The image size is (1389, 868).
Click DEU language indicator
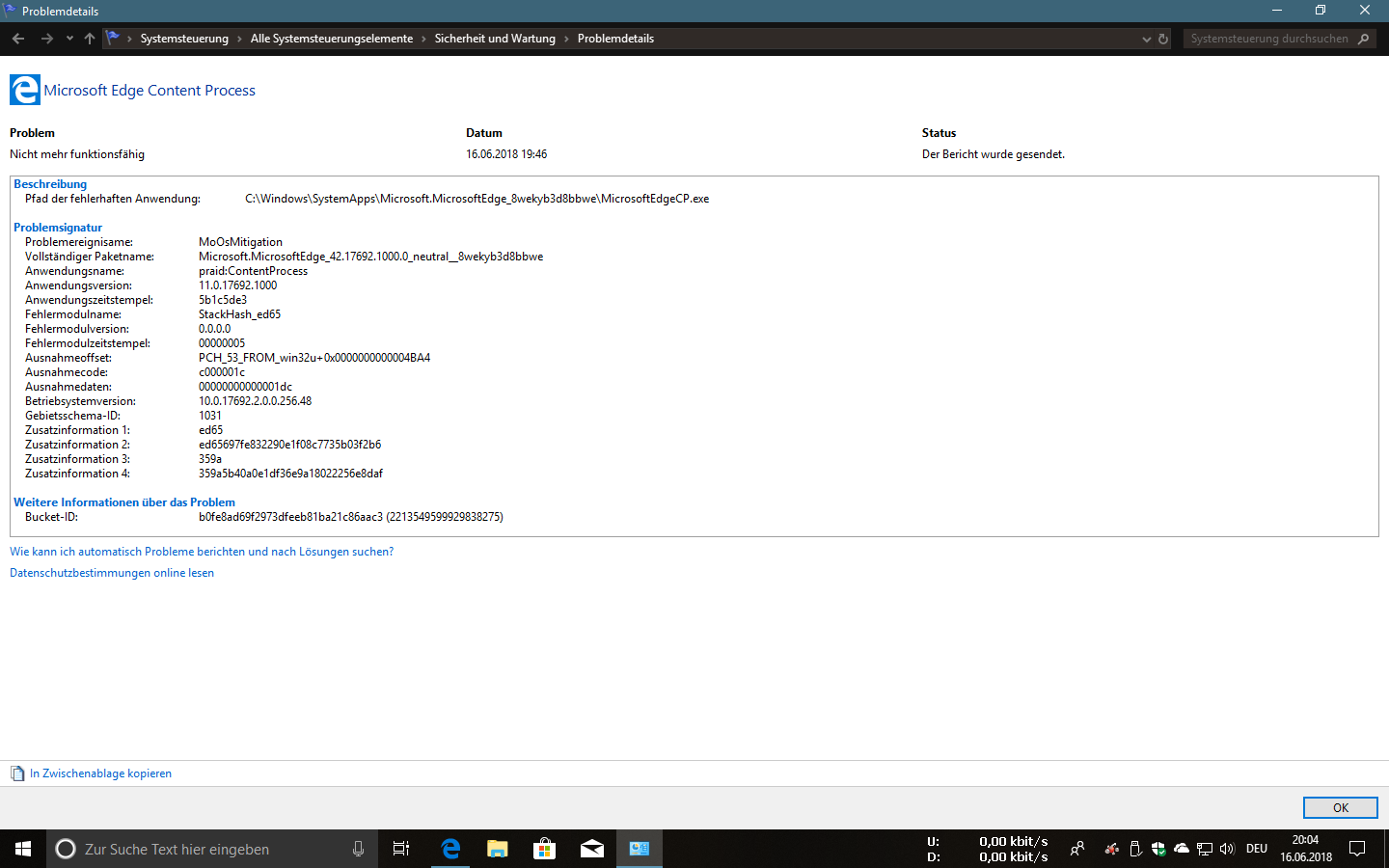(1257, 849)
